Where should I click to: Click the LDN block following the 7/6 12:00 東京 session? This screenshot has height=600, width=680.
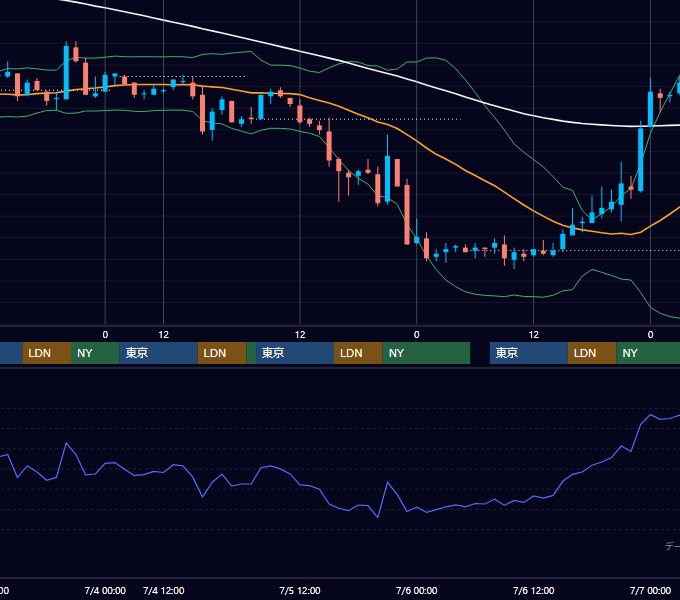point(592,353)
